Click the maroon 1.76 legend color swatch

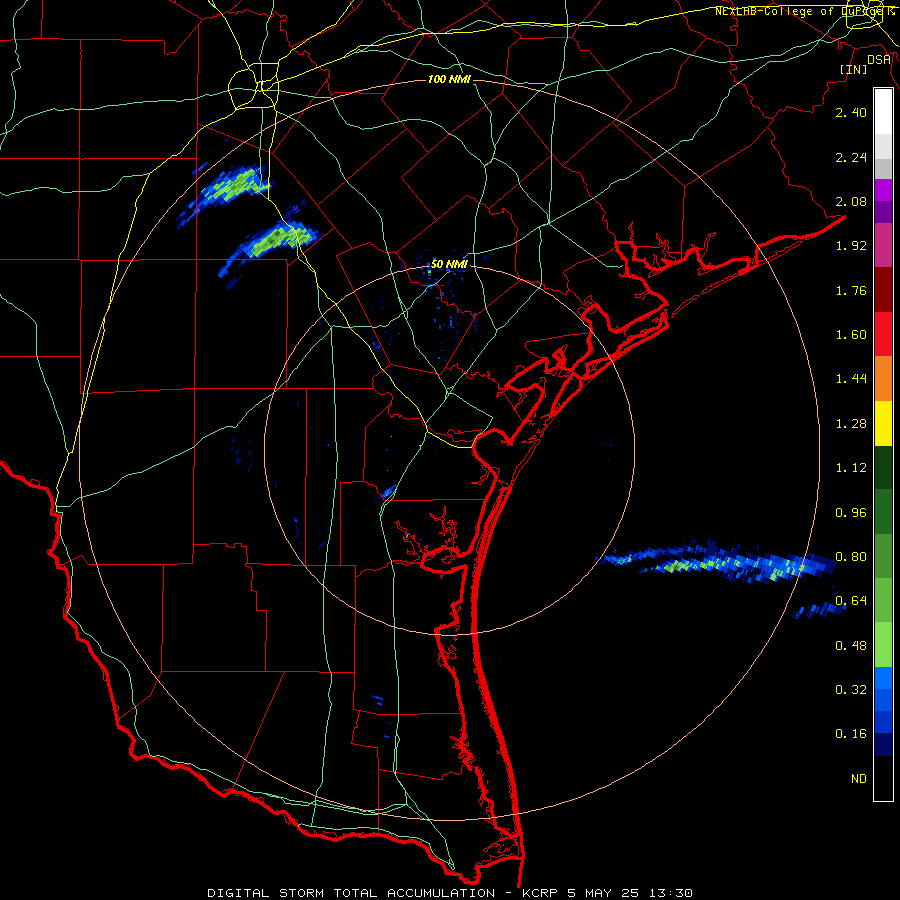[883, 290]
